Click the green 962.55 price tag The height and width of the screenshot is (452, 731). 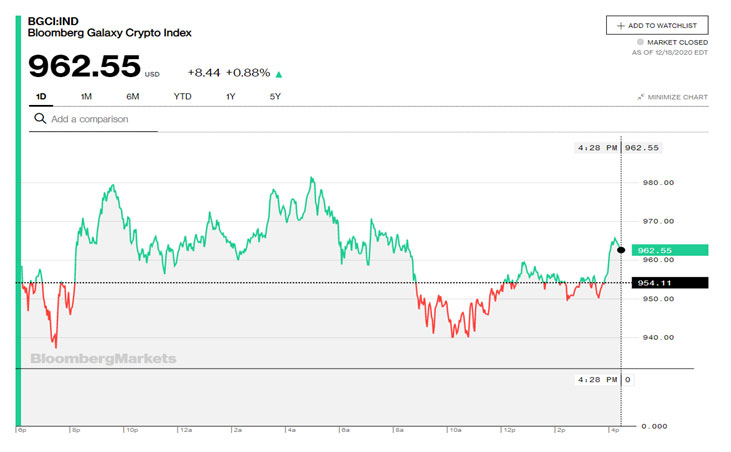pos(670,250)
